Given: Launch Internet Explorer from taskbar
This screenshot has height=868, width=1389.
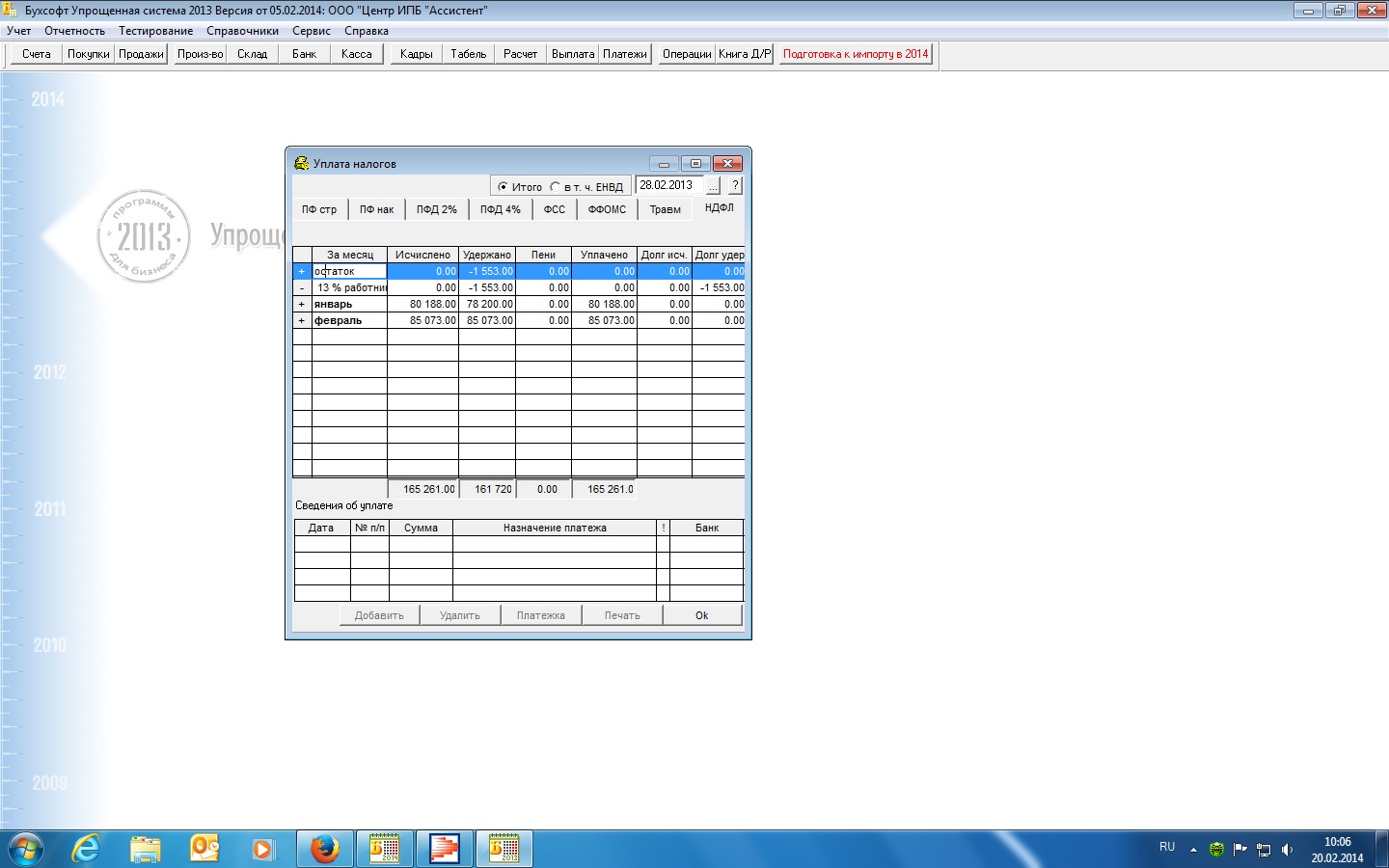Looking at the screenshot, I should point(87,849).
